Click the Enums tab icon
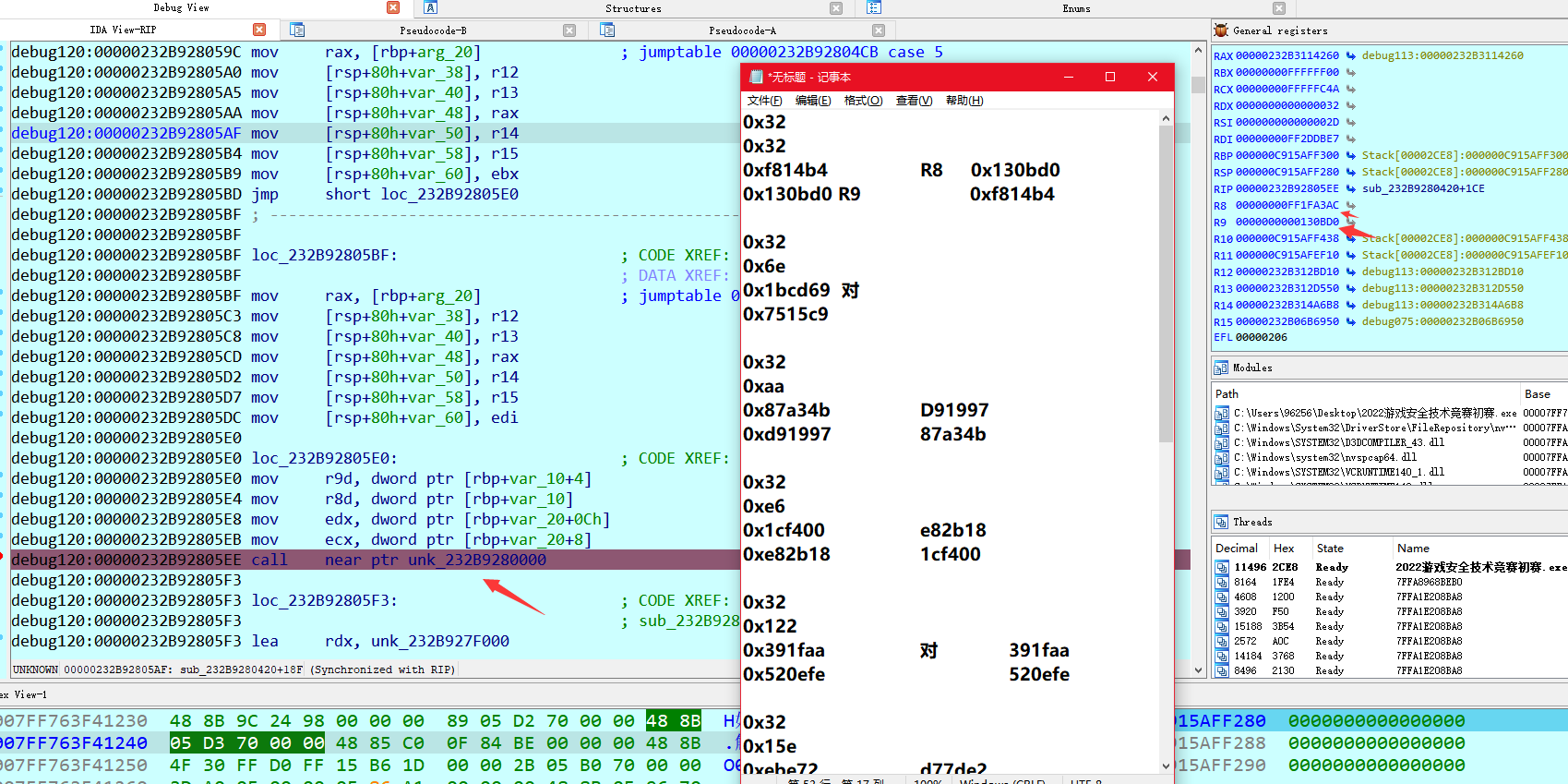The width and height of the screenshot is (1568, 784). coord(873,7)
